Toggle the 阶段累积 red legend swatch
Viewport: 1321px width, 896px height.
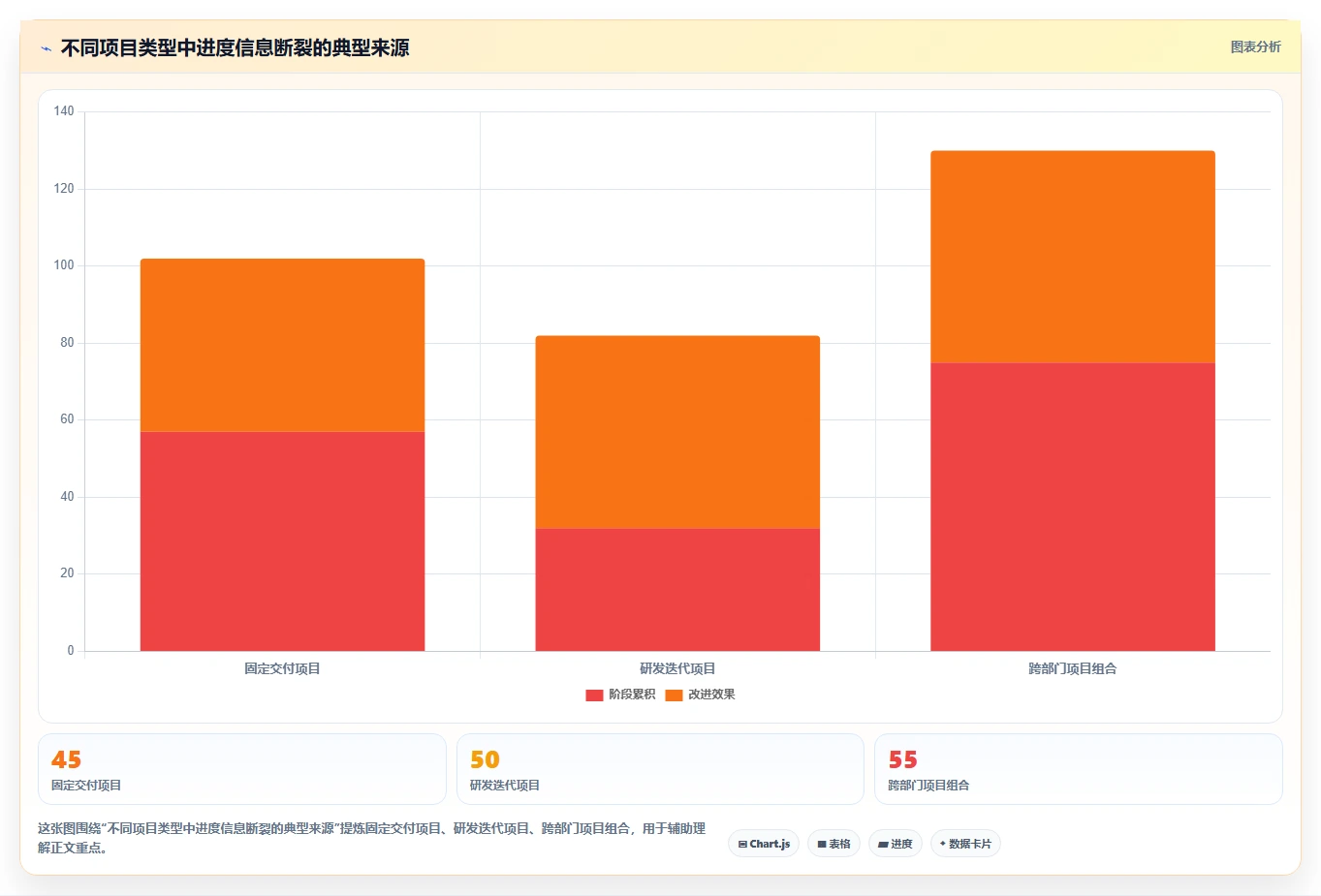pos(594,695)
